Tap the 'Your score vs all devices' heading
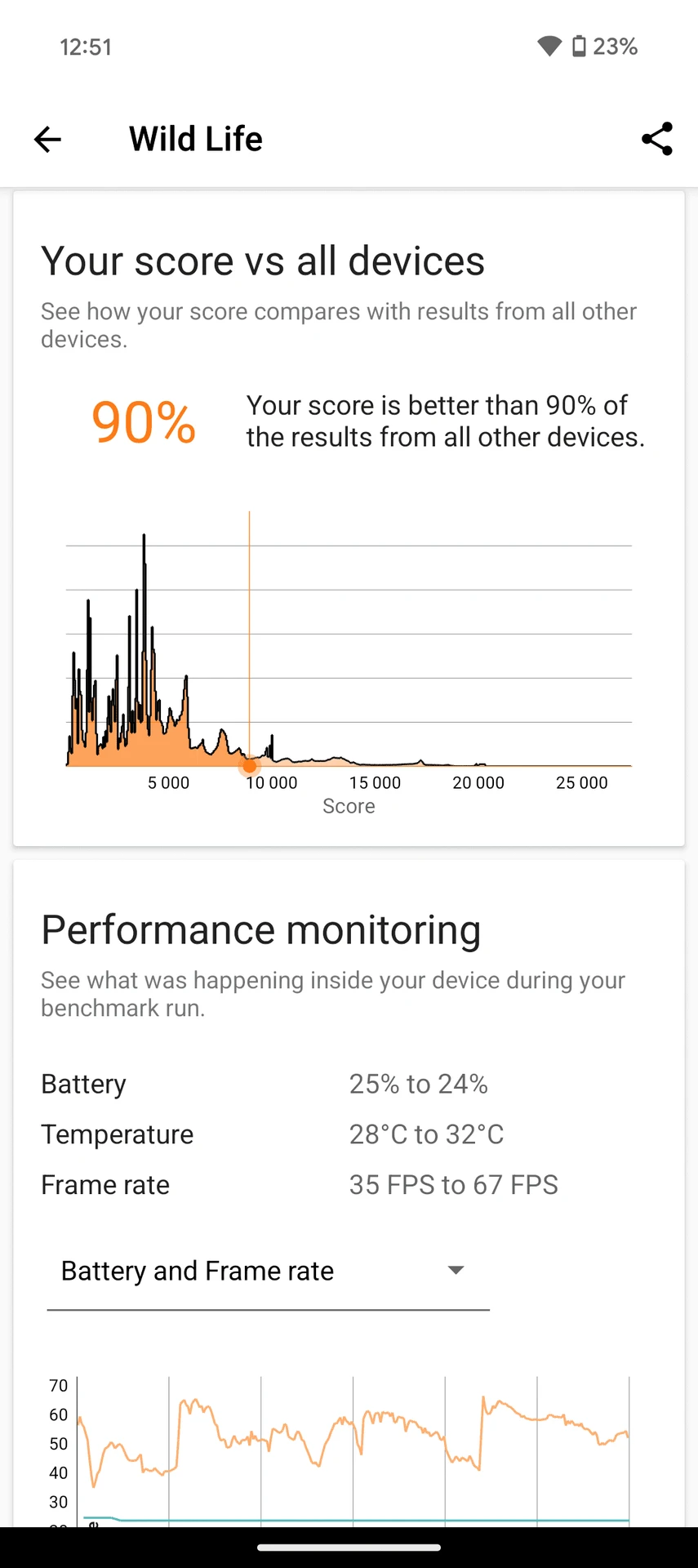 click(x=263, y=261)
